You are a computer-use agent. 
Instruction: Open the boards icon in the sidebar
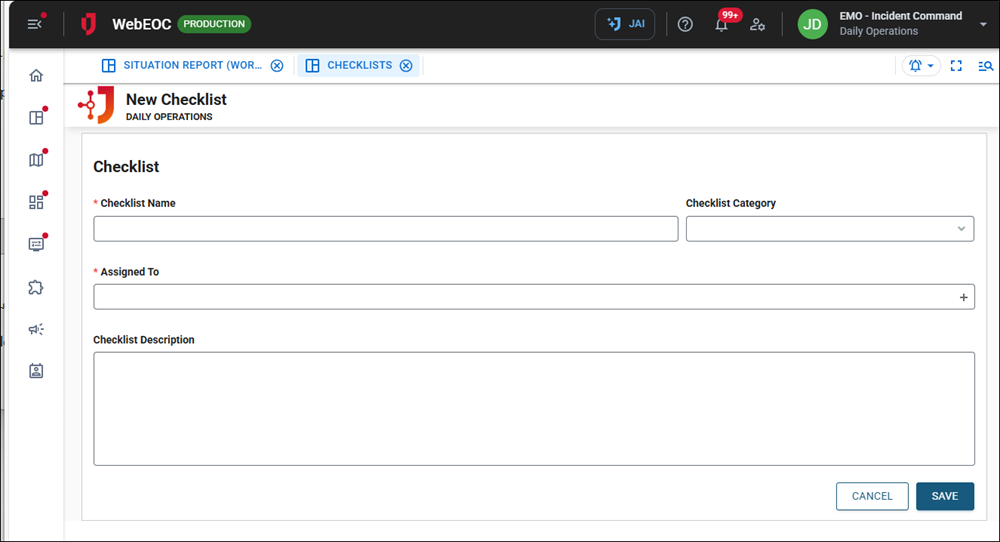(x=37, y=118)
